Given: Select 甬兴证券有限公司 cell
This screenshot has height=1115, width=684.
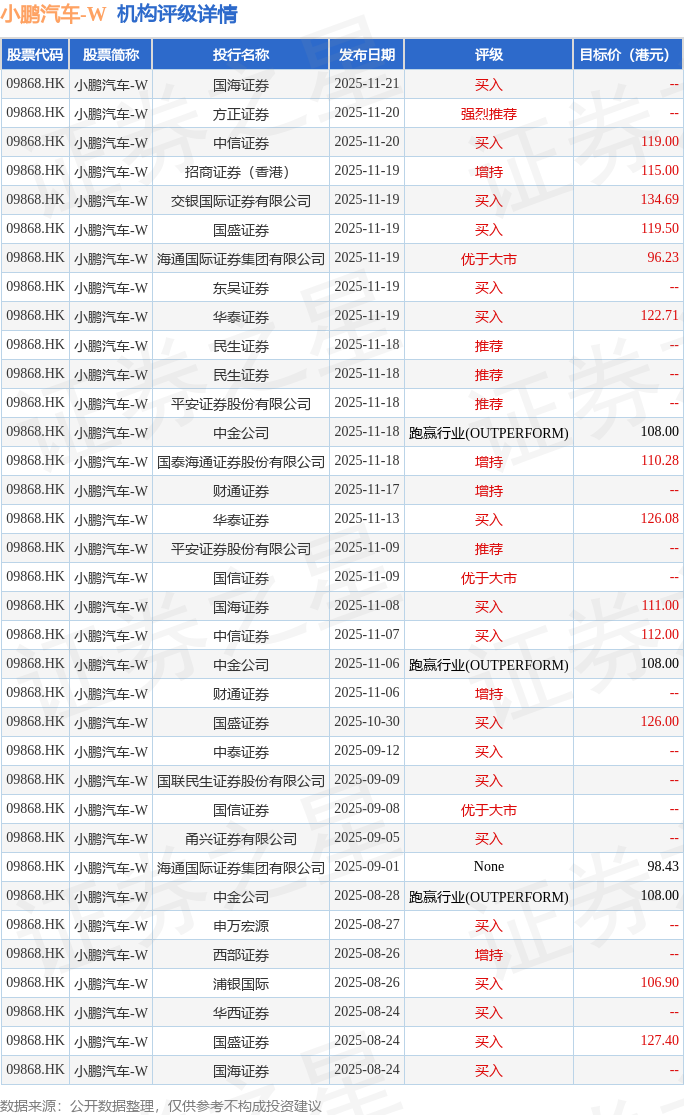Looking at the screenshot, I should click(x=241, y=839).
